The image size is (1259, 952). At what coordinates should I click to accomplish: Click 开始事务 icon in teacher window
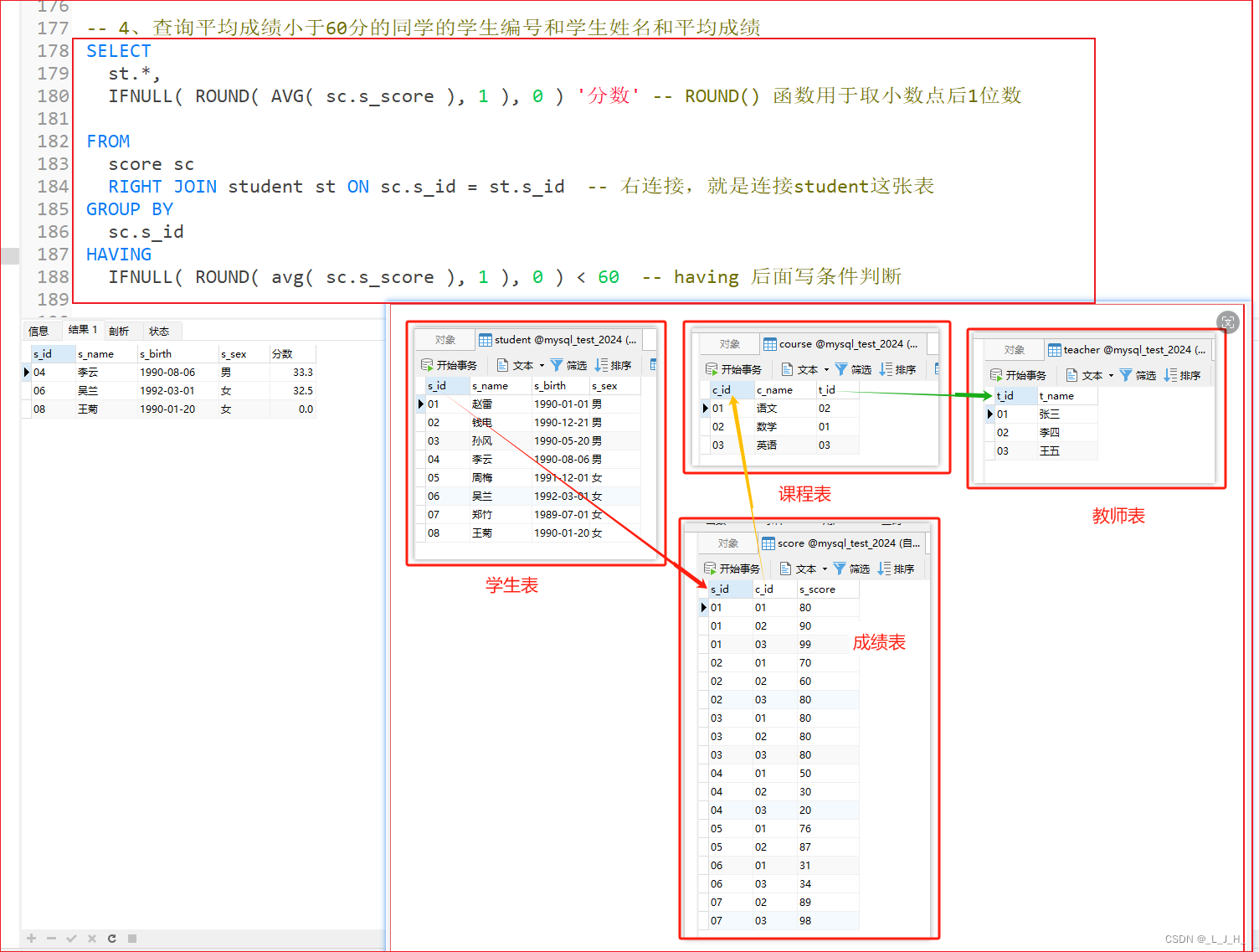(x=996, y=375)
